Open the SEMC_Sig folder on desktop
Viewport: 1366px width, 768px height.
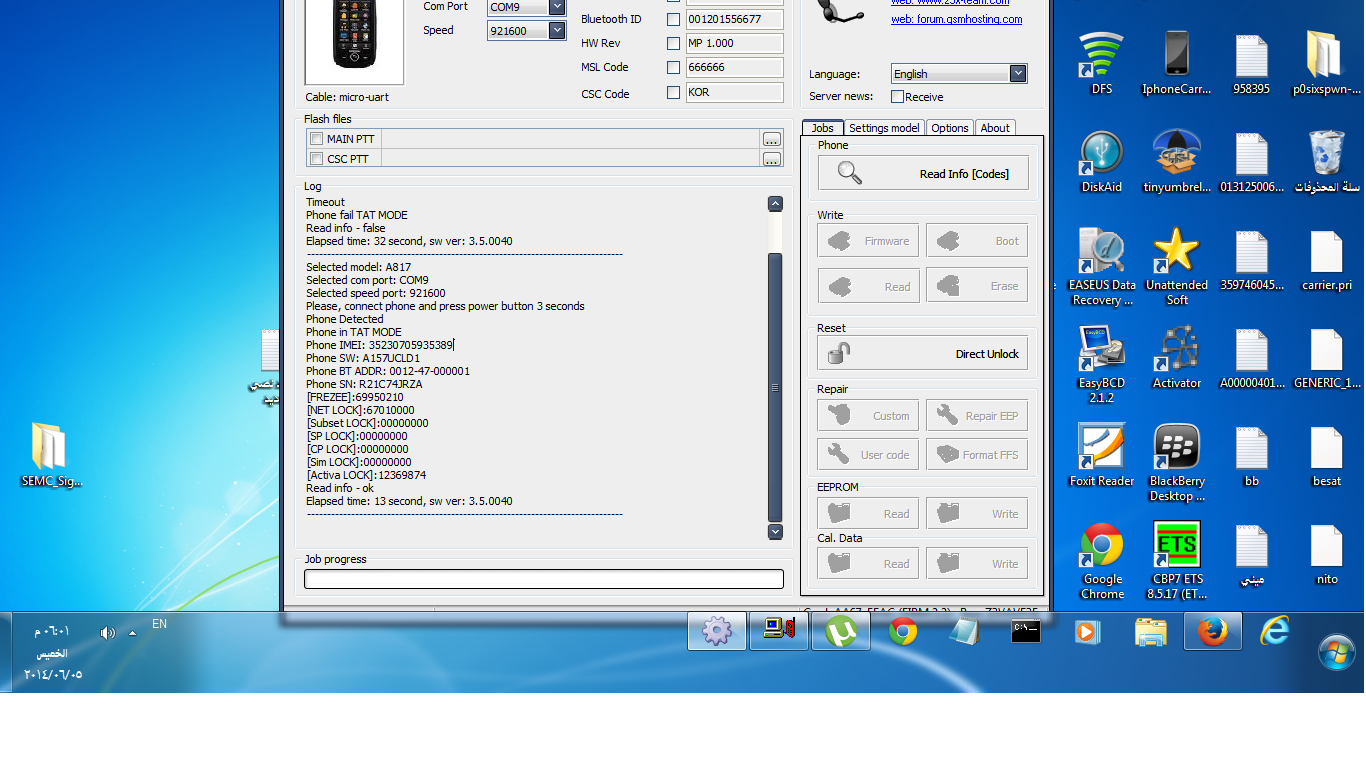50,454
